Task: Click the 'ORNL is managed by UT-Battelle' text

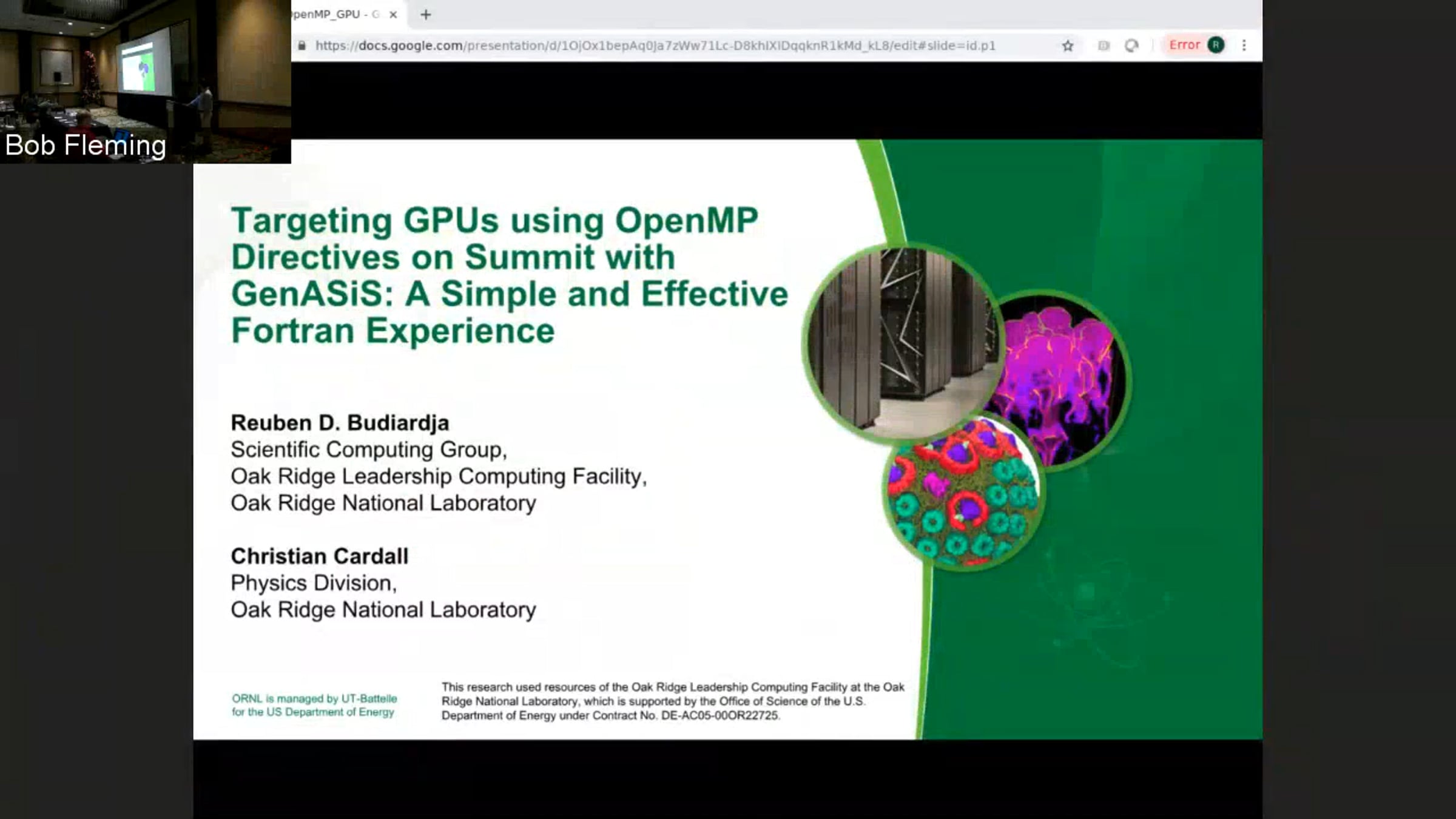Action: coord(314,699)
